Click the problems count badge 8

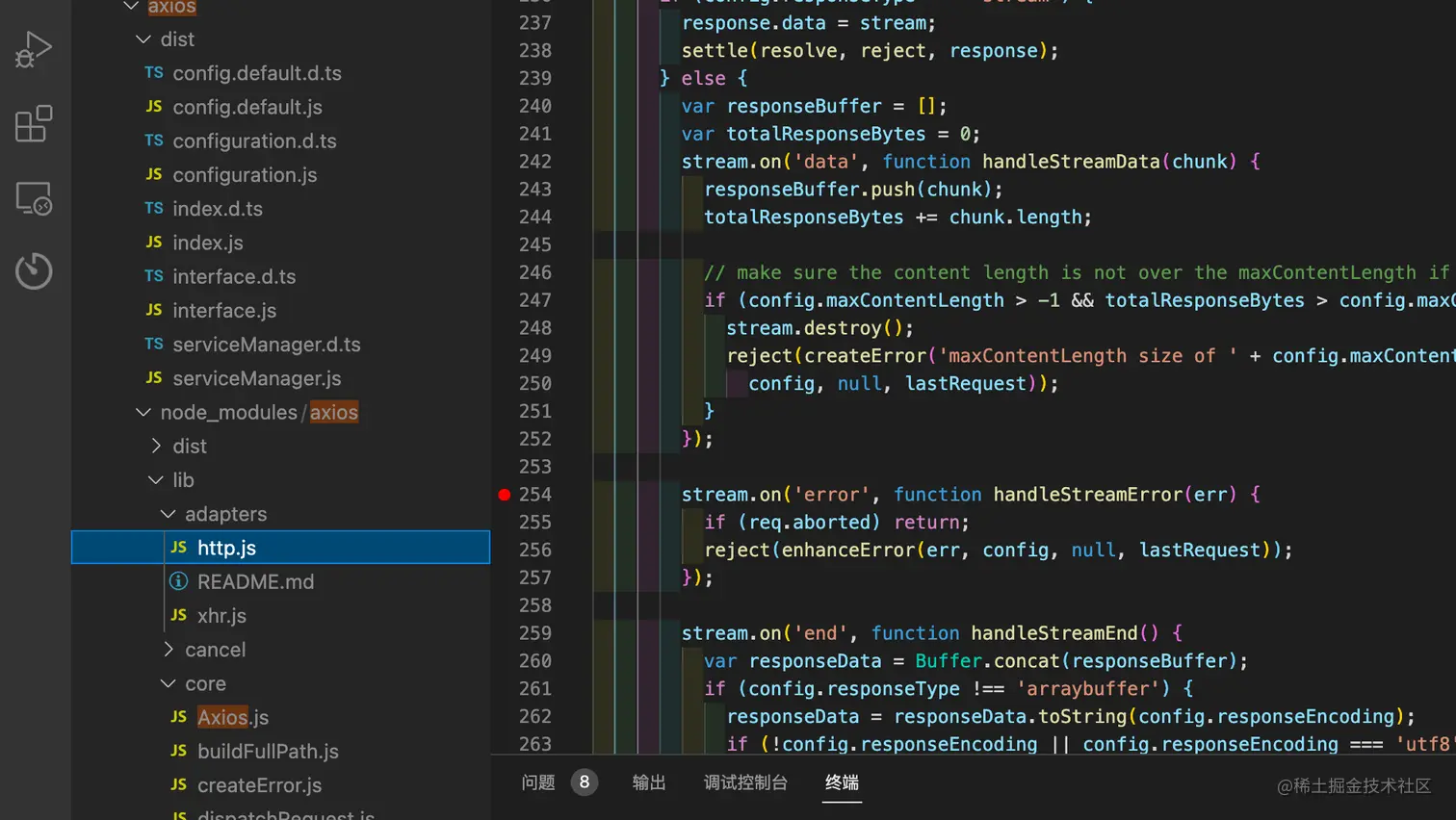click(584, 782)
